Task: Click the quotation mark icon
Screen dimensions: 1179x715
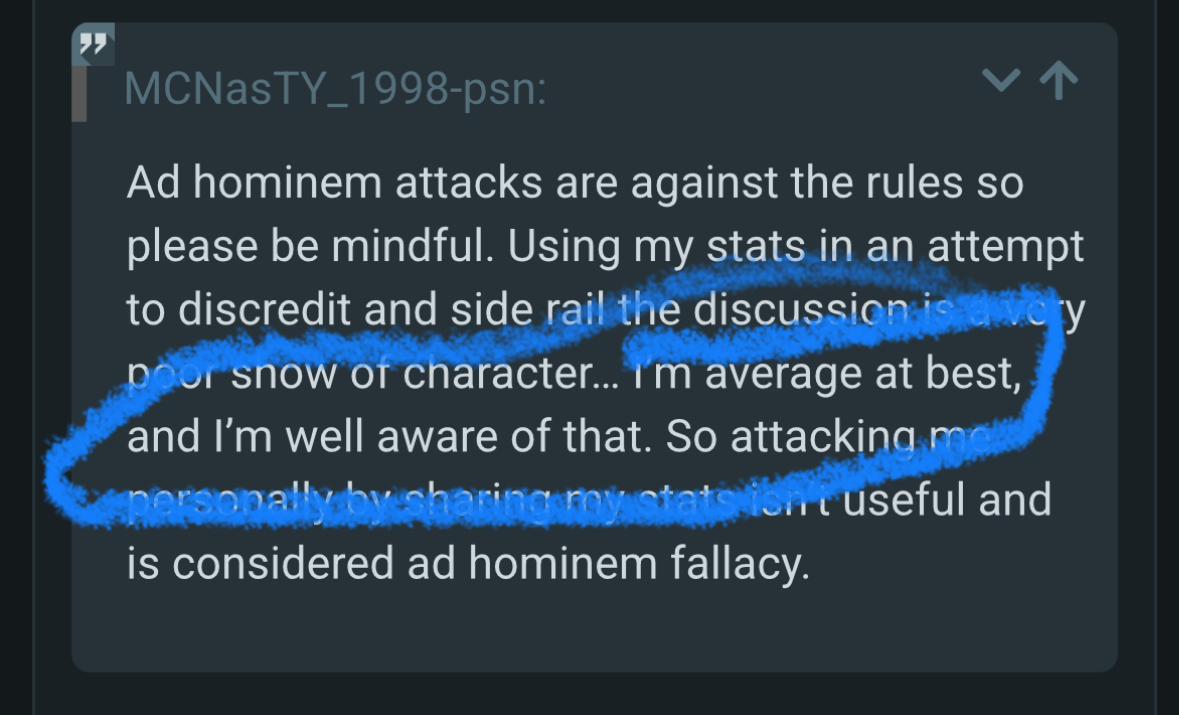Action: tap(94, 44)
